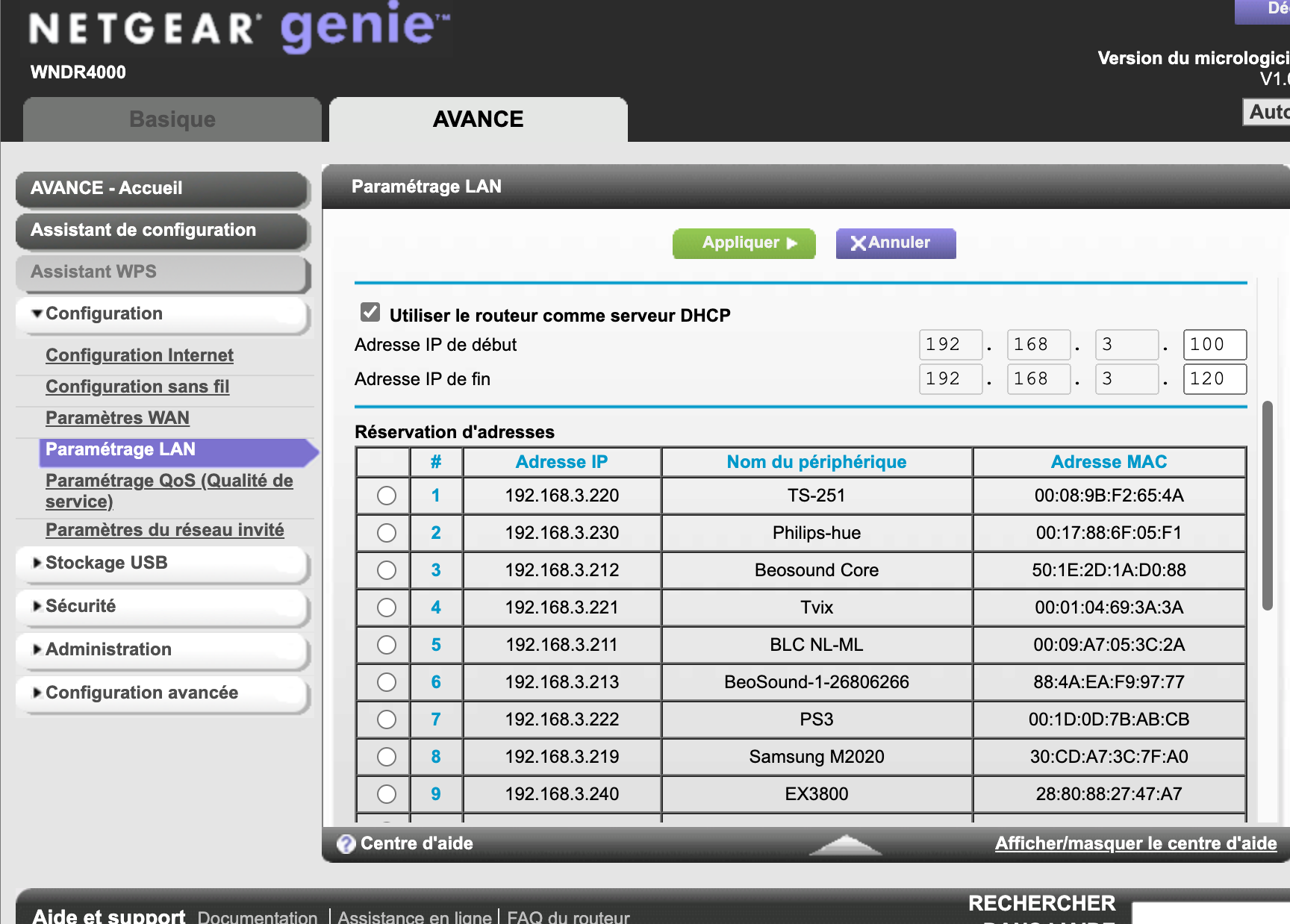The image size is (1290, 924).
Task: Click reservation number 9 link
Action: (436, 794)
